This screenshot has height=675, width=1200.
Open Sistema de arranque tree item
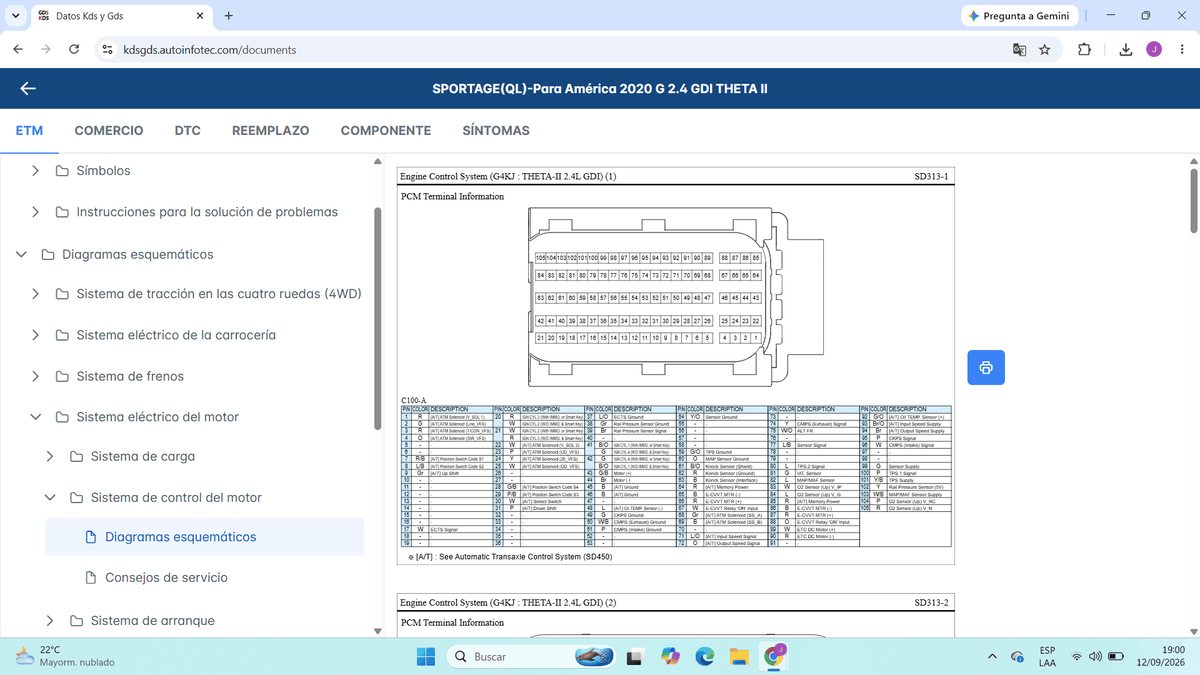152,621
